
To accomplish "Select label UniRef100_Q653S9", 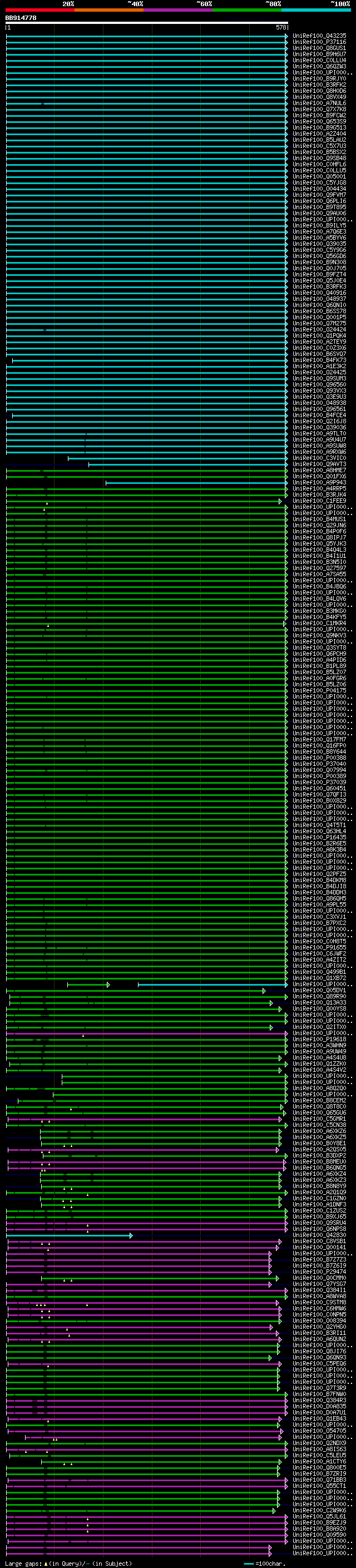I will coord(319,122).
